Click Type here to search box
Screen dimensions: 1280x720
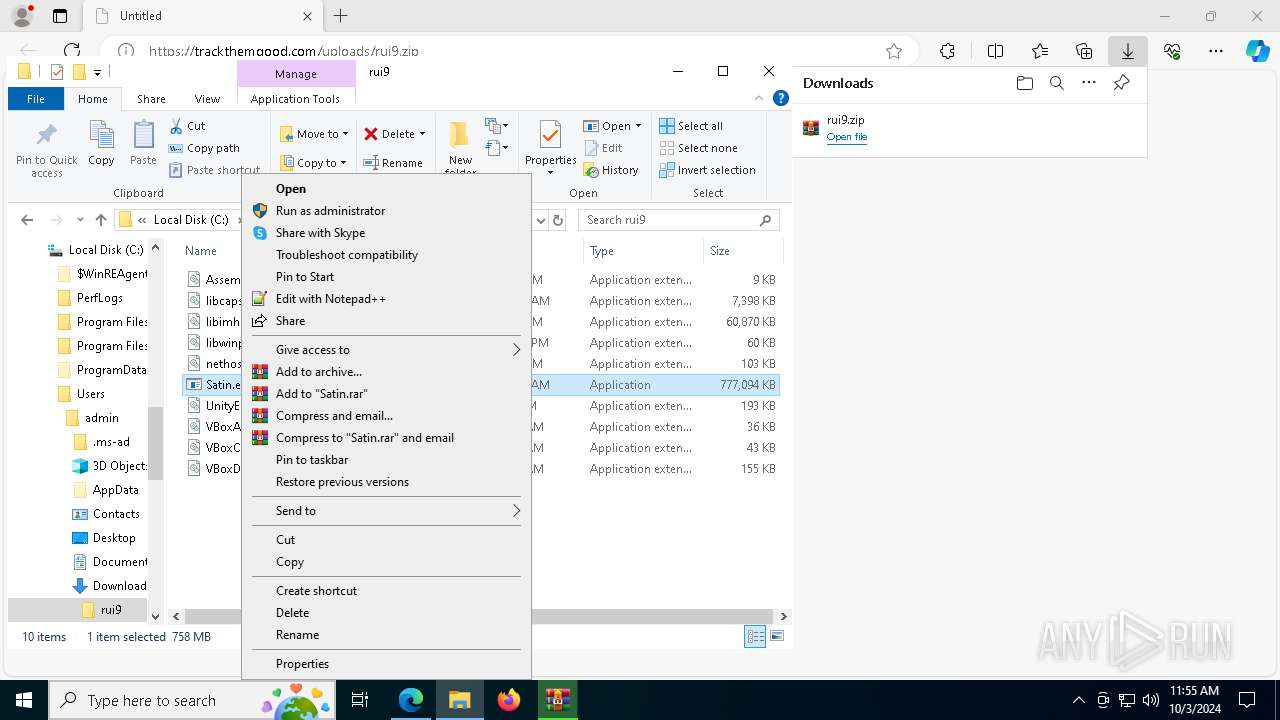coord(191,700)
